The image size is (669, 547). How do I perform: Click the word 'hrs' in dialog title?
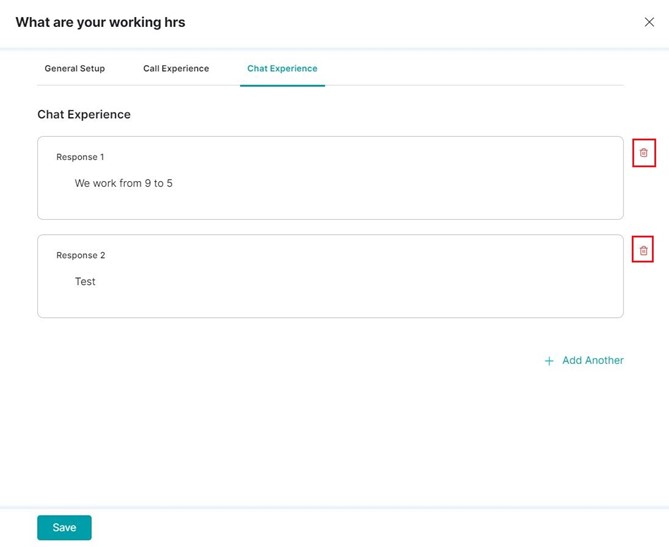[175, 22]
